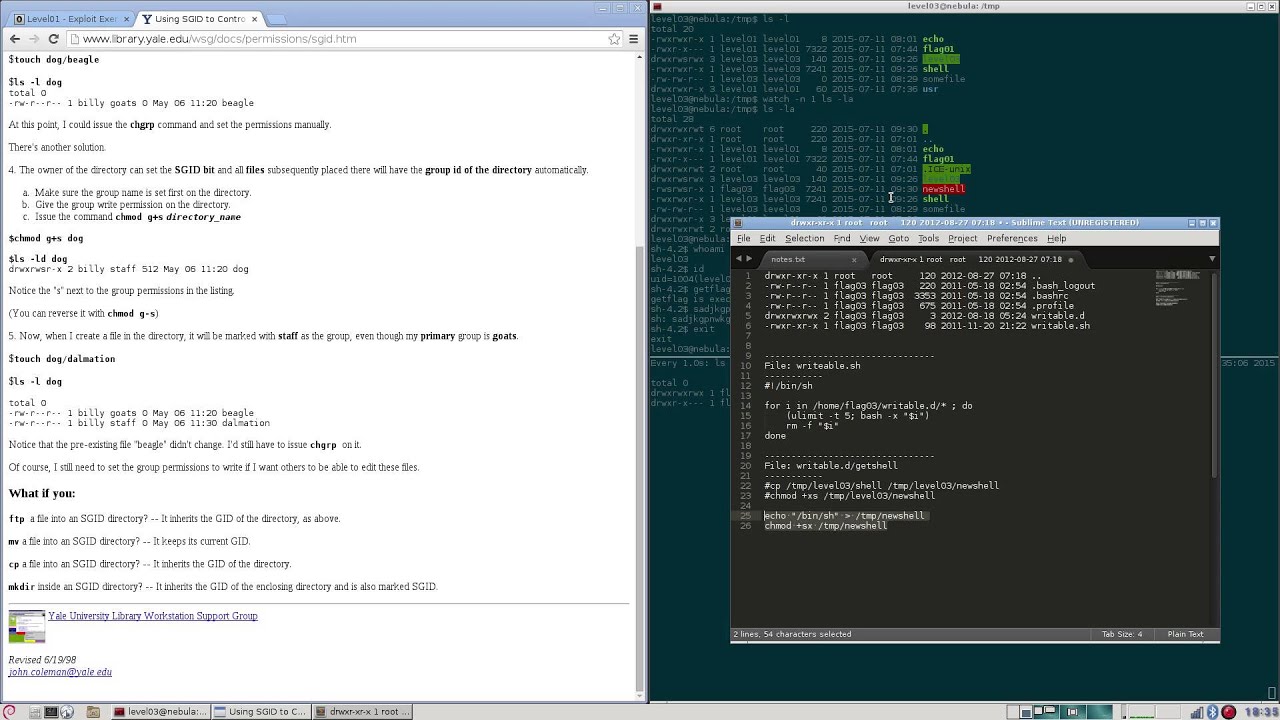Click 'writable.sh' at end of editor line 6

(1060, 326)
